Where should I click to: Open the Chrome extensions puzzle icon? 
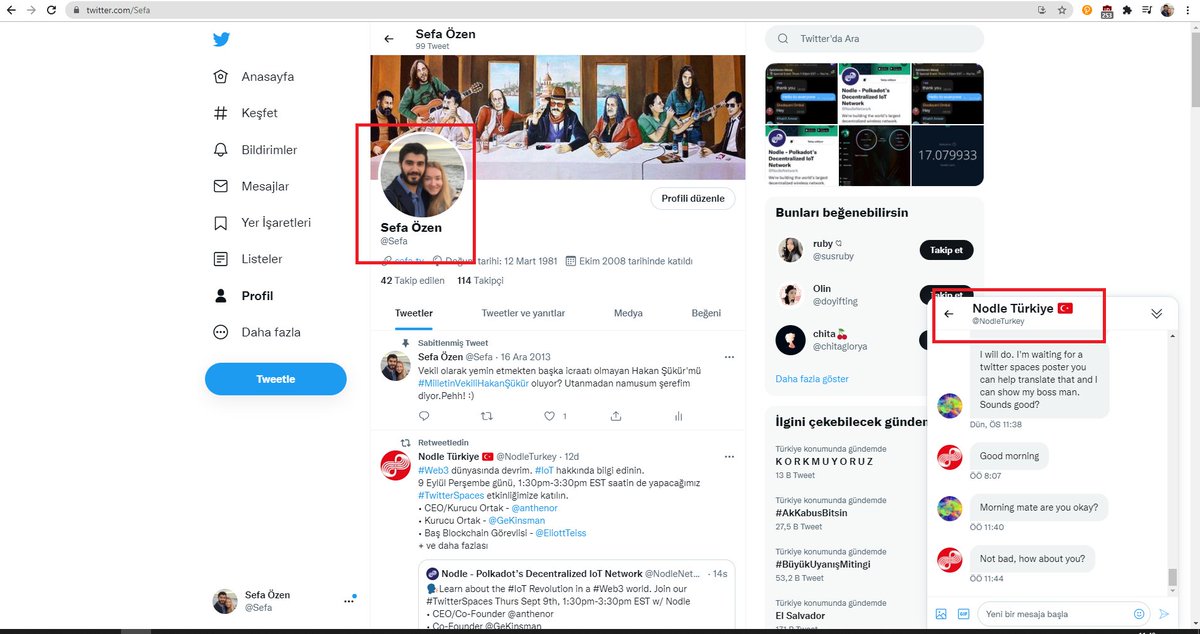[x=1127, y=10]
